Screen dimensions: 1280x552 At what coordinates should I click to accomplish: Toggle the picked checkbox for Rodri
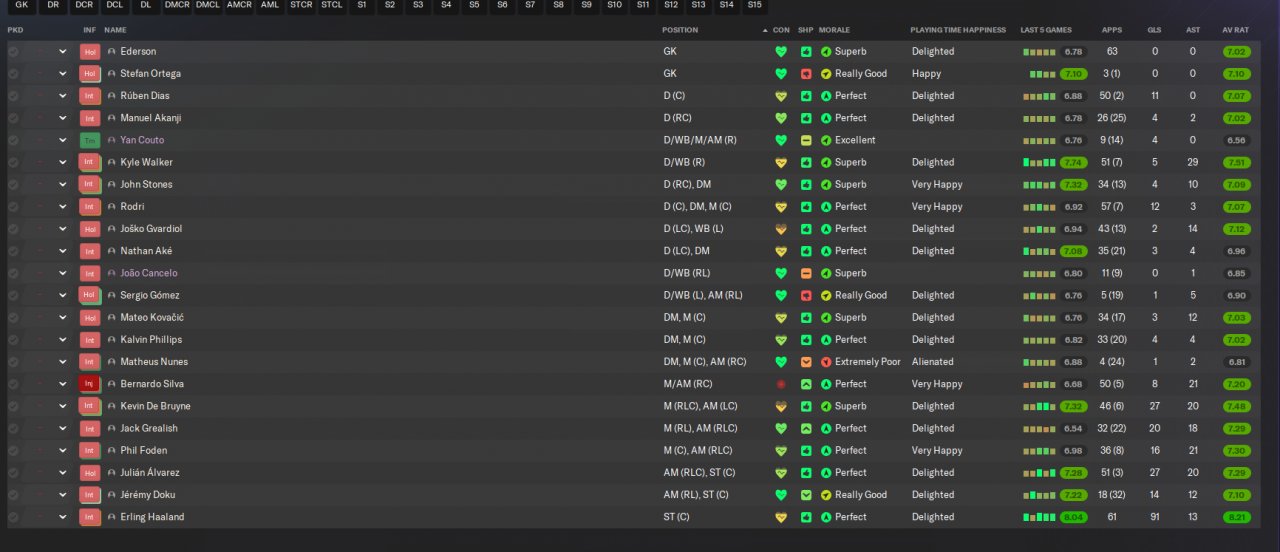pyautogui.click(x=13, y=207)
